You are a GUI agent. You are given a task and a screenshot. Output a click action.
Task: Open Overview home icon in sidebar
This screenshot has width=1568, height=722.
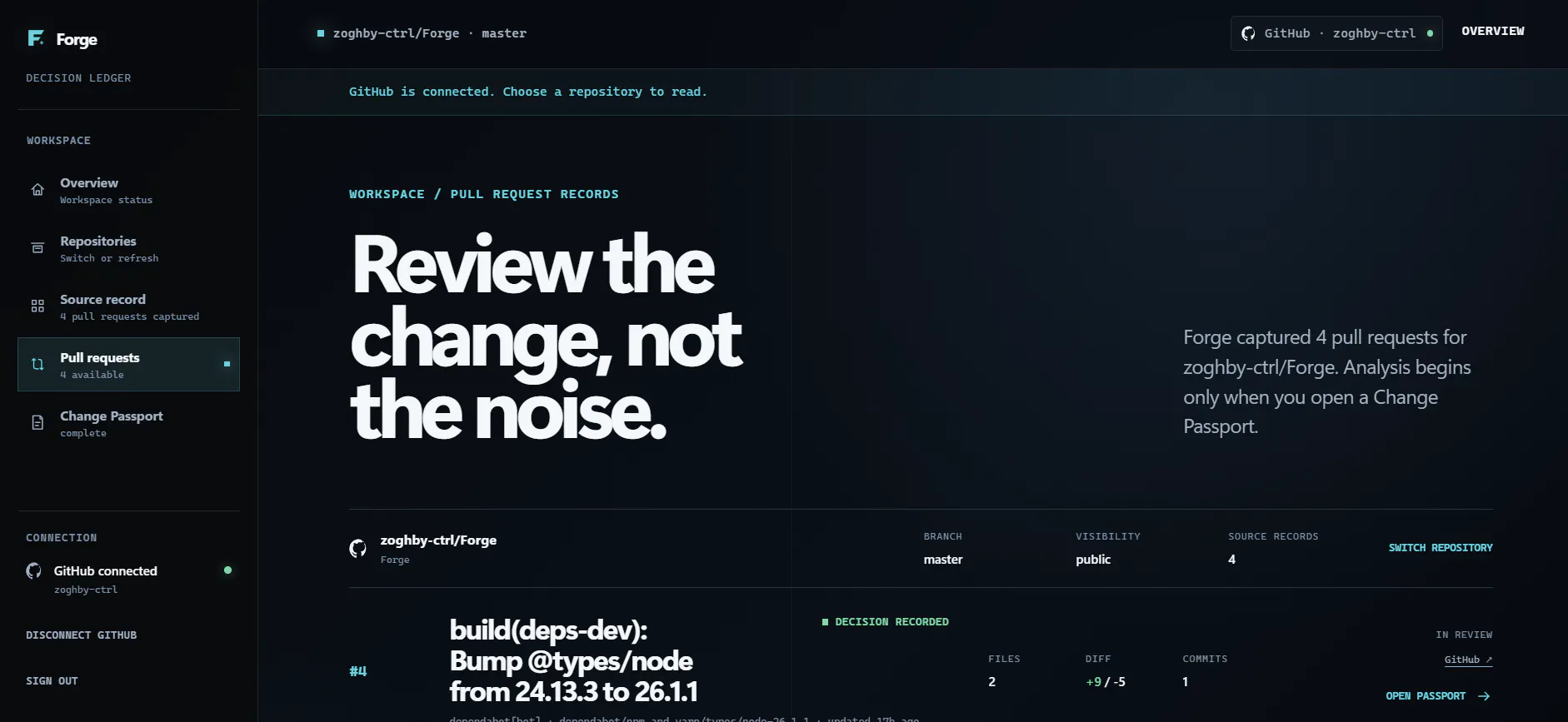[x=37, y=190]
